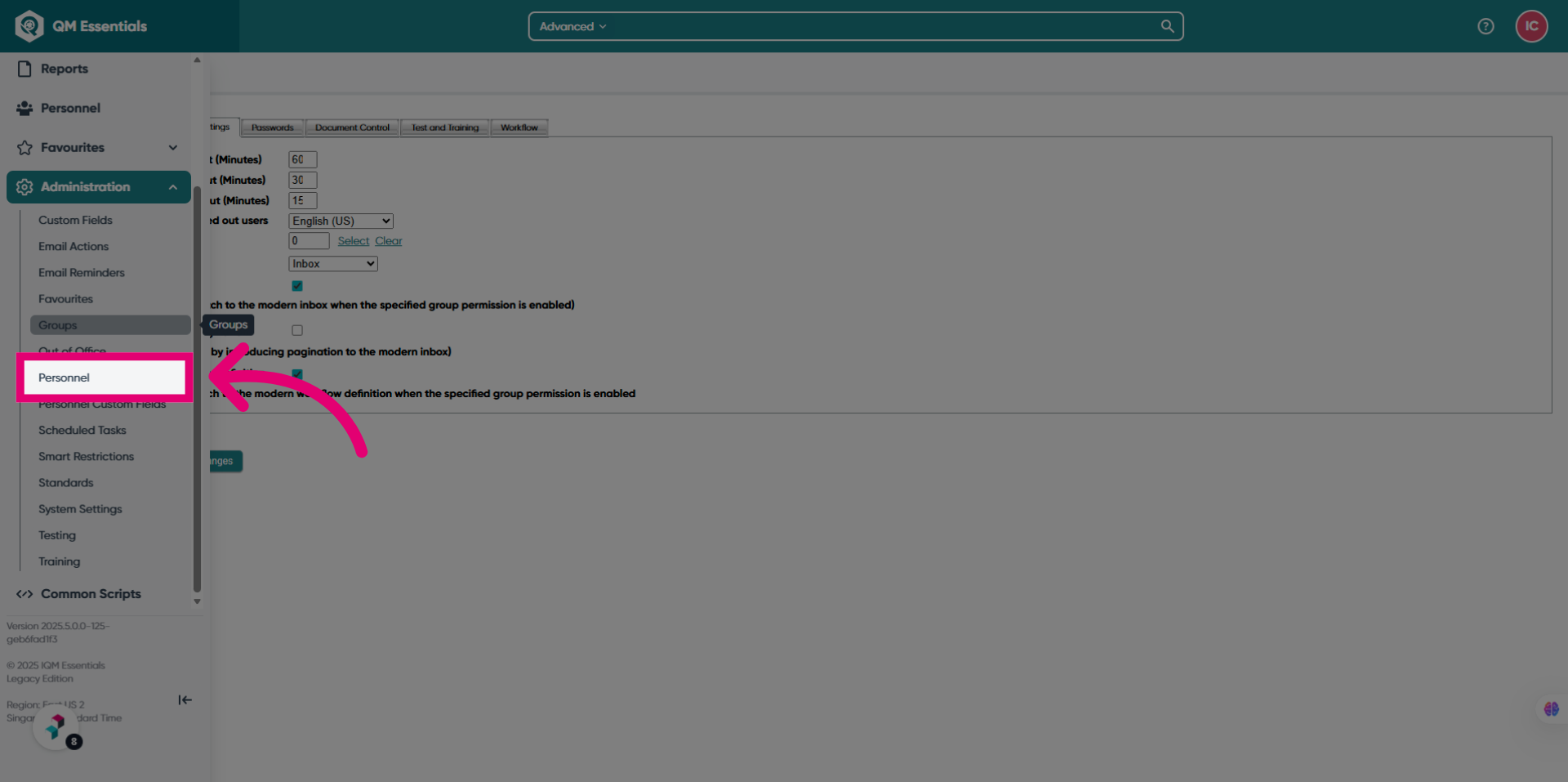Image resolution: width=1568 pixels, height=782 pixels.
Task: Toggle the modern workflow definition checkbox
Action: (x=297, y=374)
